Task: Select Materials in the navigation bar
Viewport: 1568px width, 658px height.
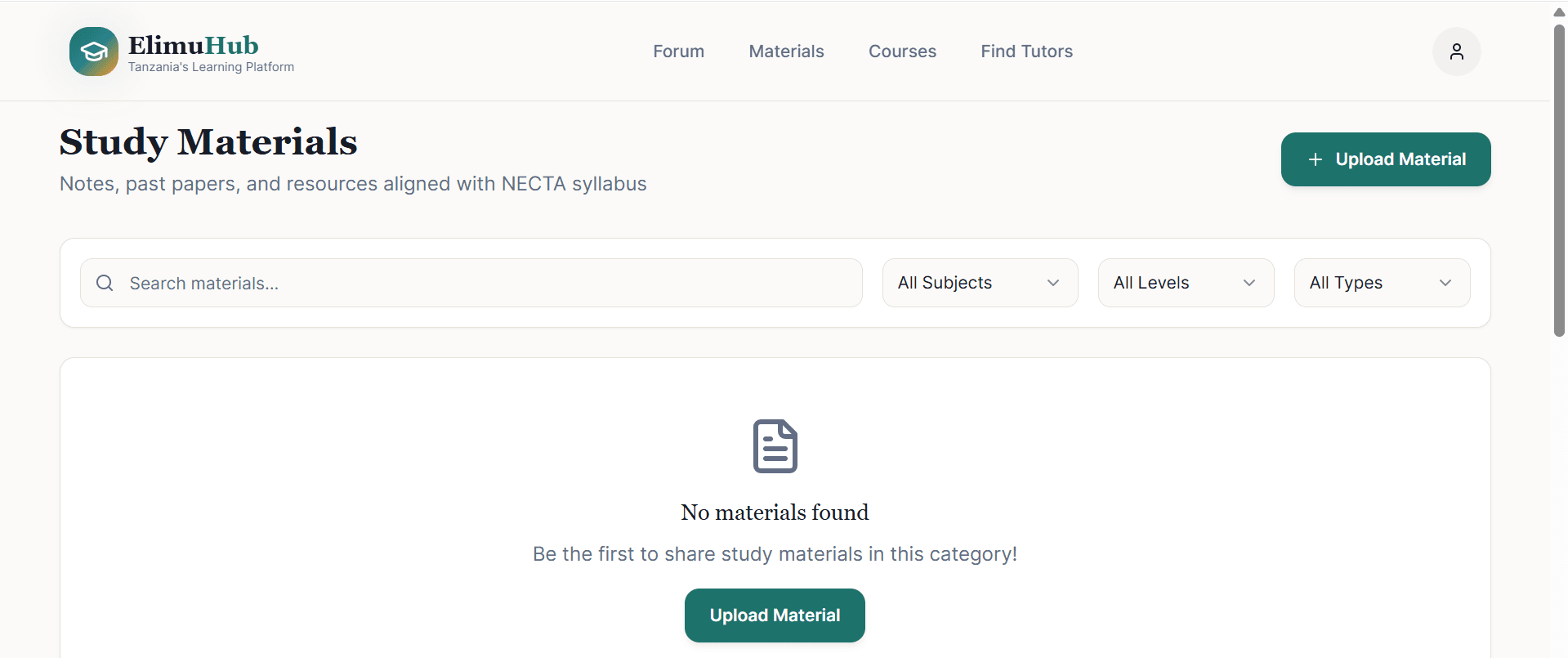Action: pyautogui.click(x=786, y=51)
